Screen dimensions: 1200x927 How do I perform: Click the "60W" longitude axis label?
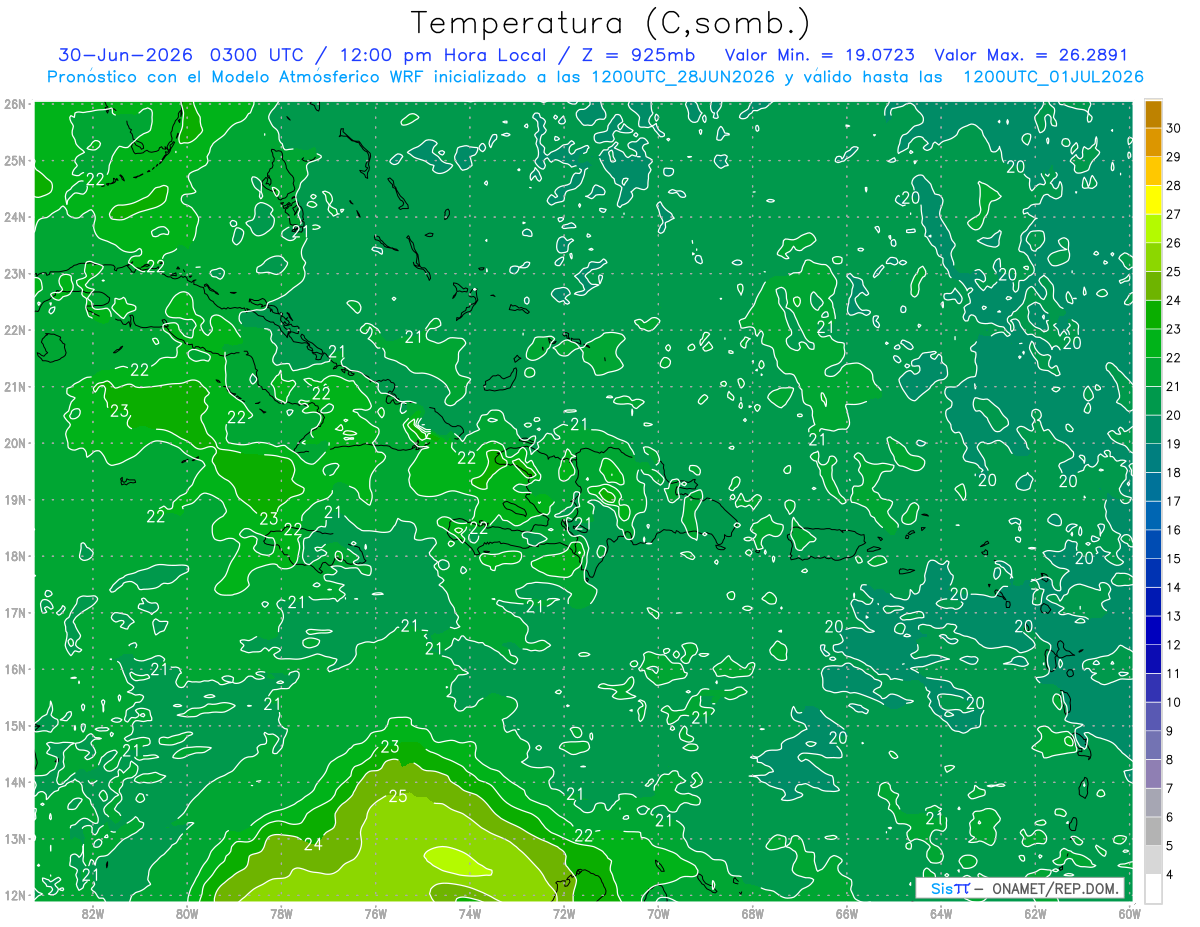click(x=1128, y=912)
